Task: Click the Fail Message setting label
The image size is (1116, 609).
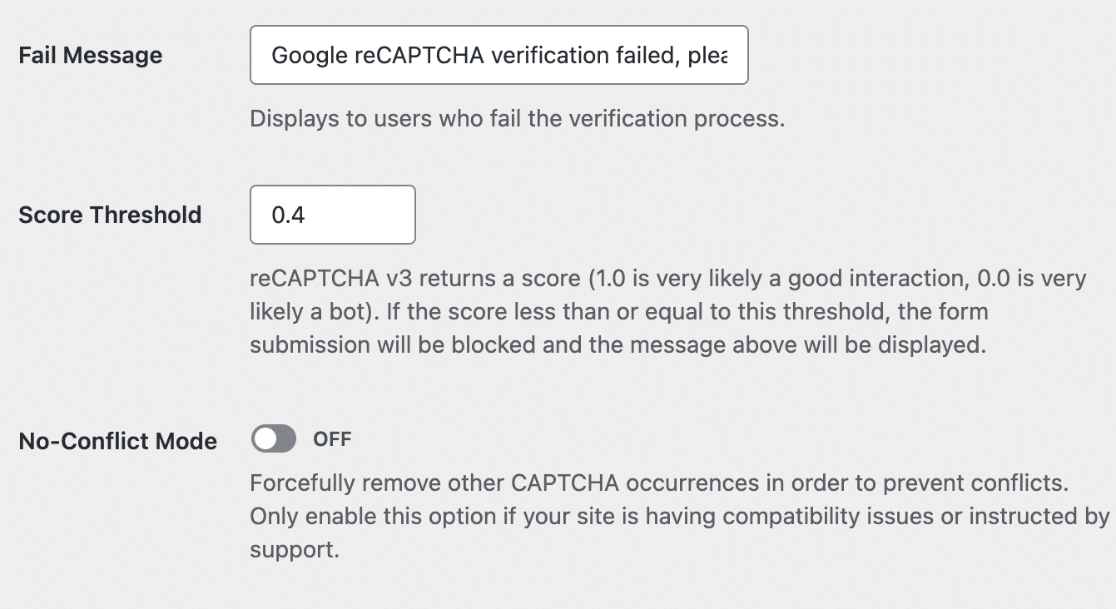Action: click(x=90, y=55)
